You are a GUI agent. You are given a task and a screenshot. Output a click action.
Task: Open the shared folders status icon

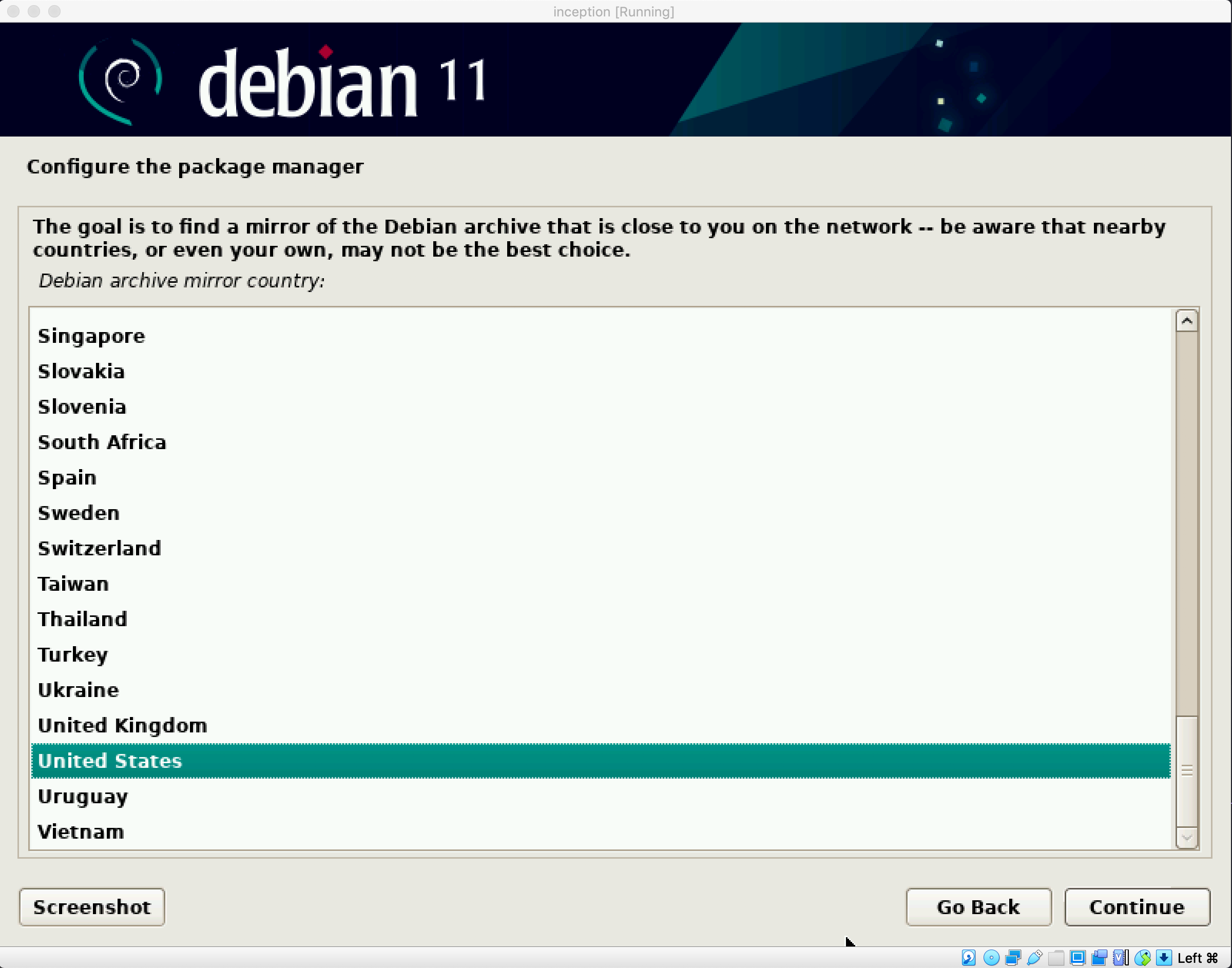point(1056,958)
